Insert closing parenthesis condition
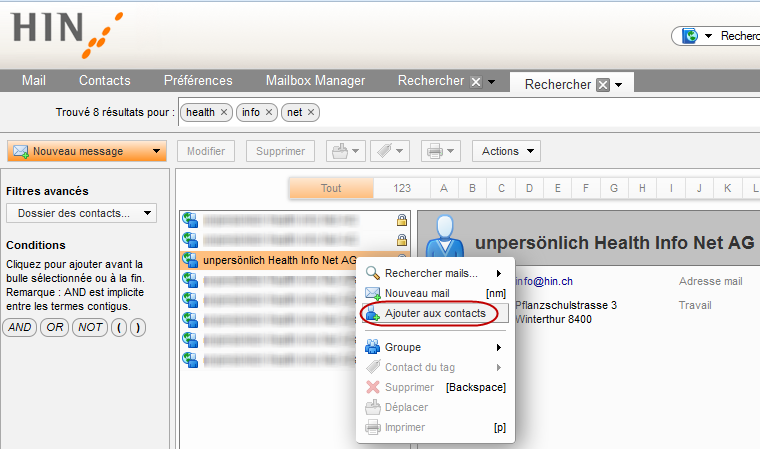This screenshot has width=760, height=449. click(x=138, y=327)
